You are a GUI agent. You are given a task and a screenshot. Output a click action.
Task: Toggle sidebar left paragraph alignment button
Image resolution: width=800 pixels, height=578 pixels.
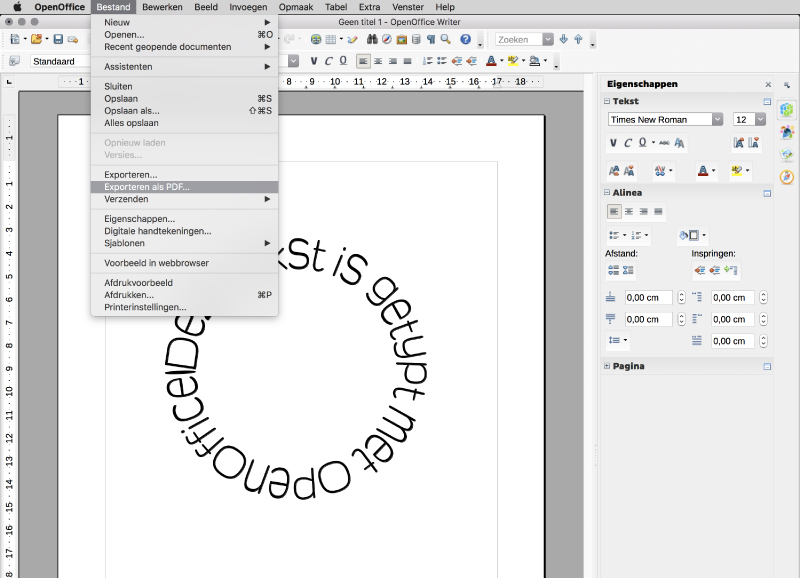pyautogui.click(x=614, y=211)
